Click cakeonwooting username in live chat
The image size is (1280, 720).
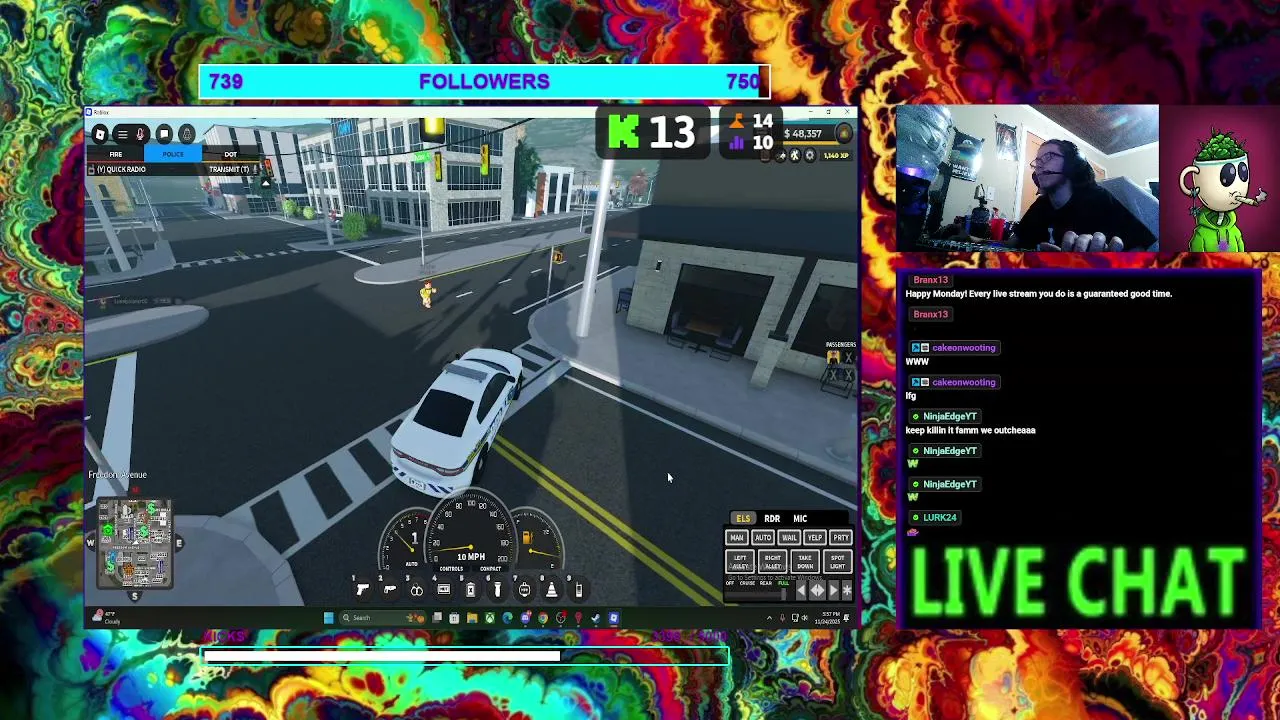point(963,348)
